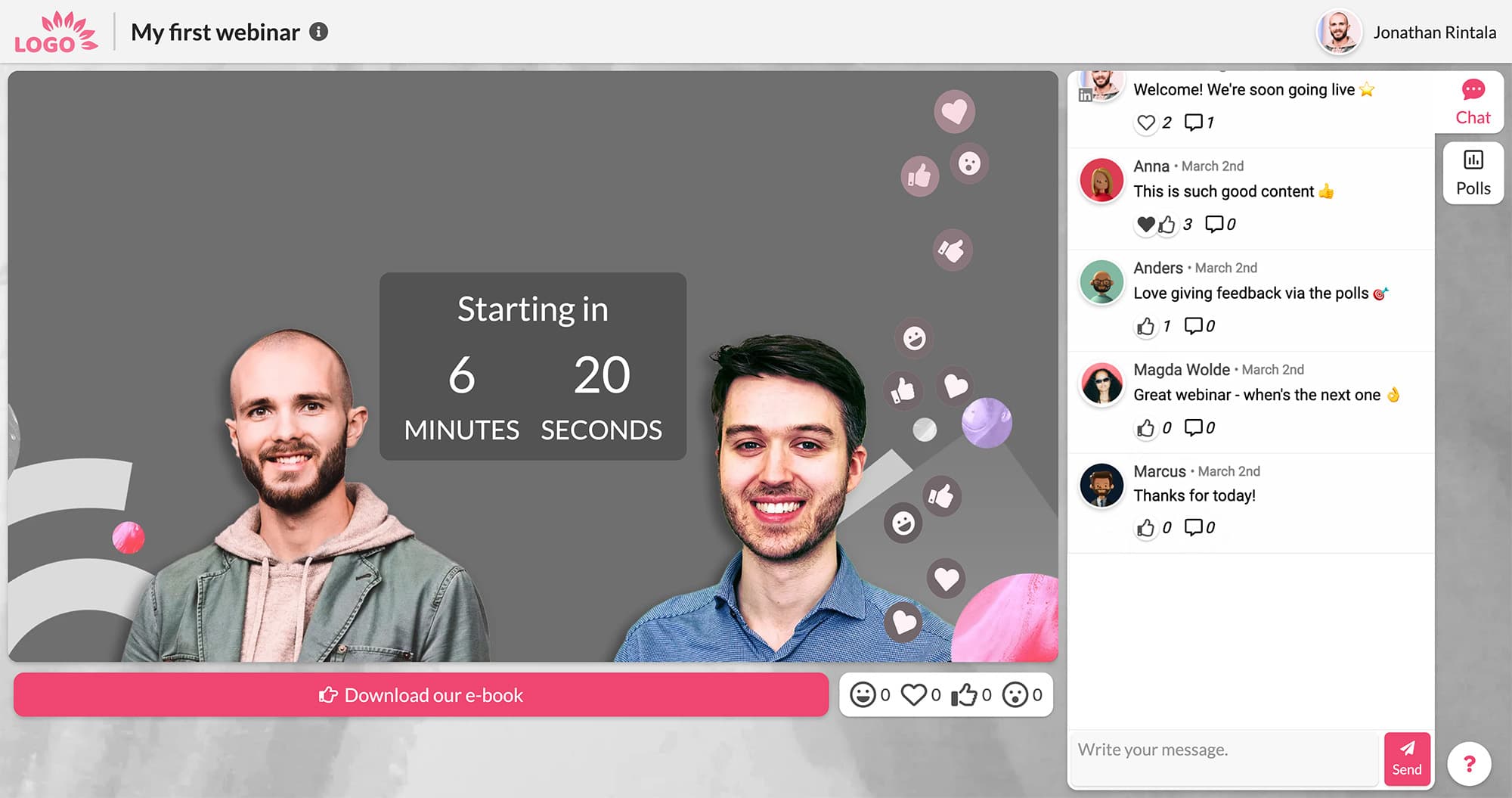Screen dimensions: 1512x798
Task: React with the smiley face emoji
Action: [863, 694]
